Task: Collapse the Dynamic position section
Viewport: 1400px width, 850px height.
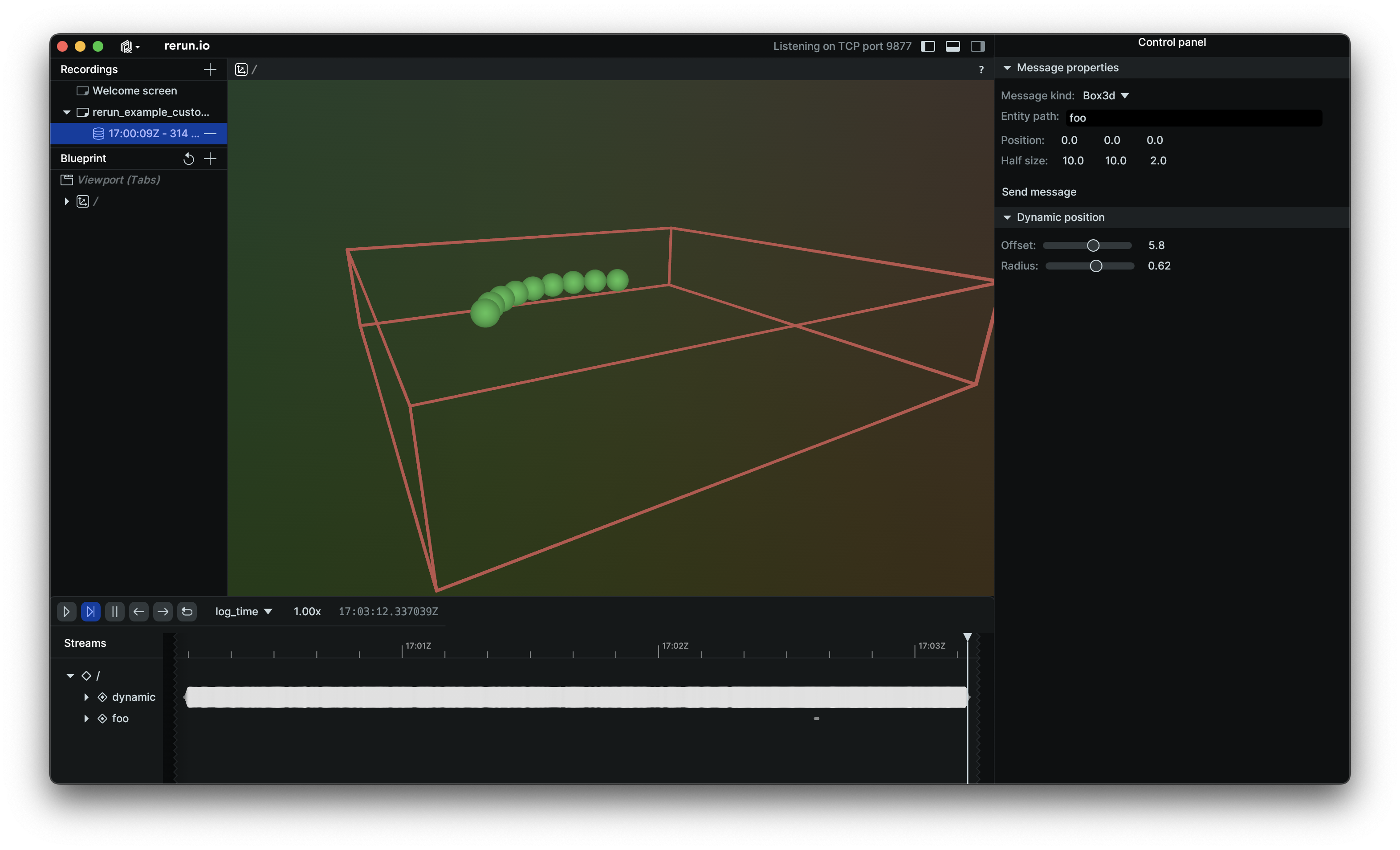Action: point(1008,217)
